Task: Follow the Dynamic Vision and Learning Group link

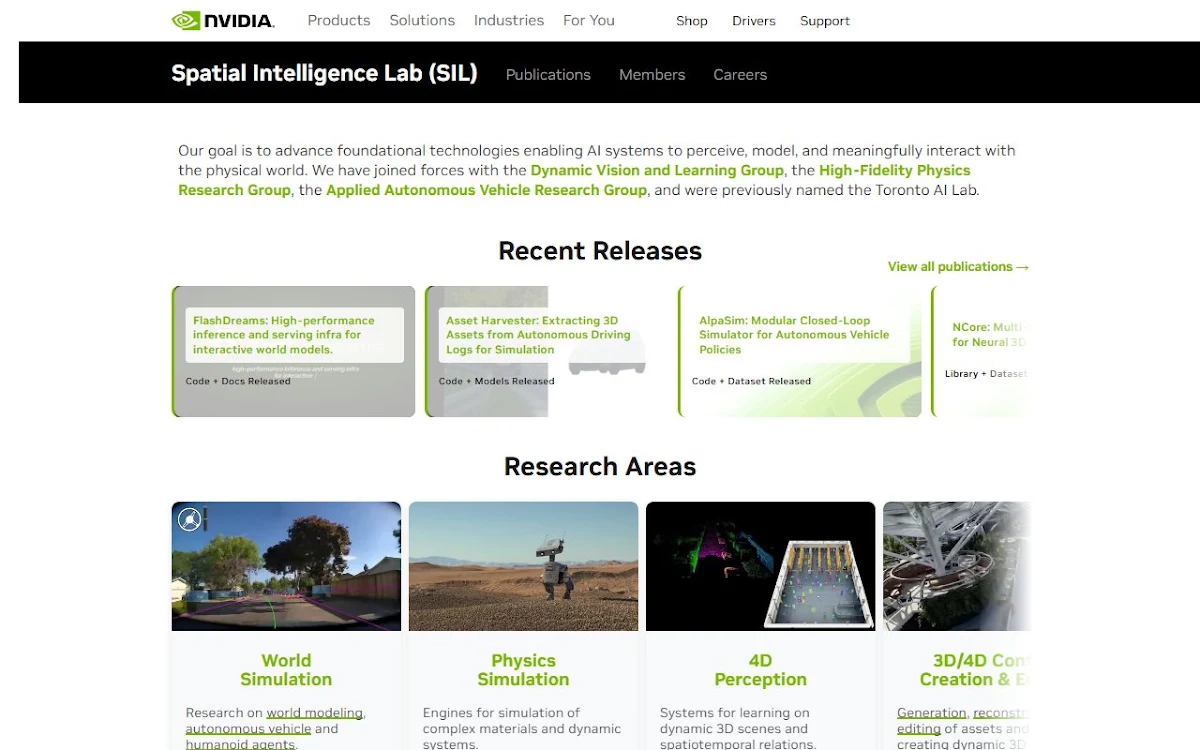Action: pos(657,170)
